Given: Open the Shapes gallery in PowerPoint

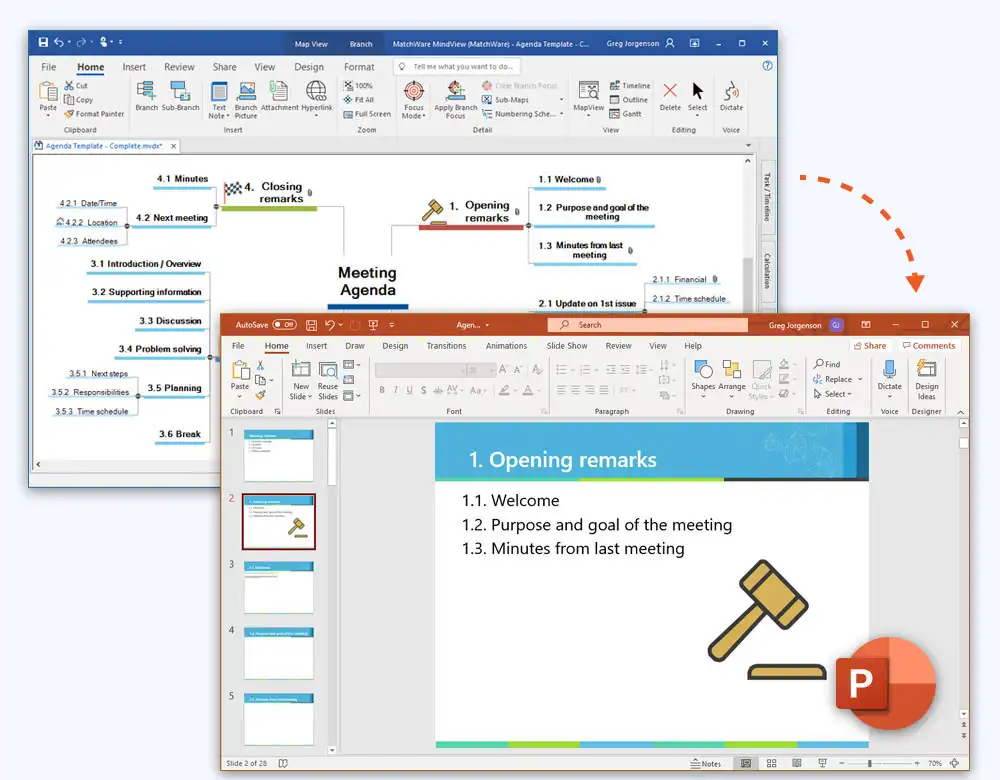Looking at the screenshot, I should point(703,380).
